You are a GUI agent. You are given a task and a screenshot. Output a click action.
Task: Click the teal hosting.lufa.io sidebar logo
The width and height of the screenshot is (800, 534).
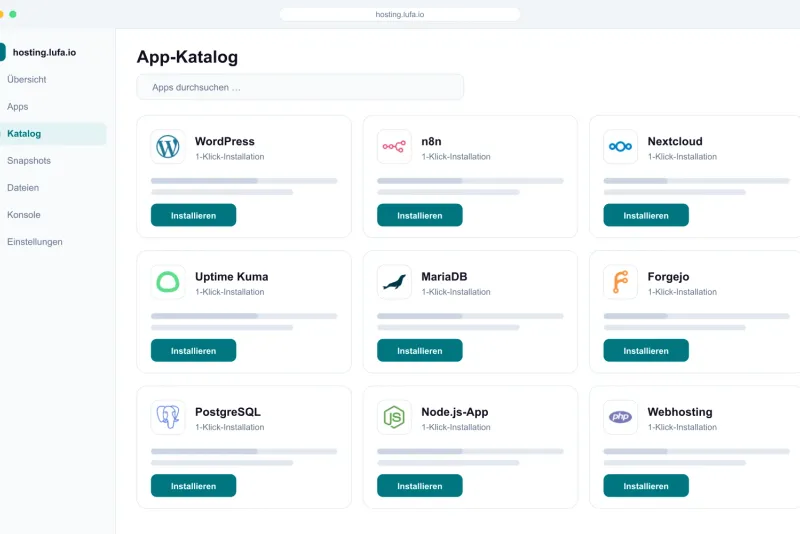(x=3, y=52)
